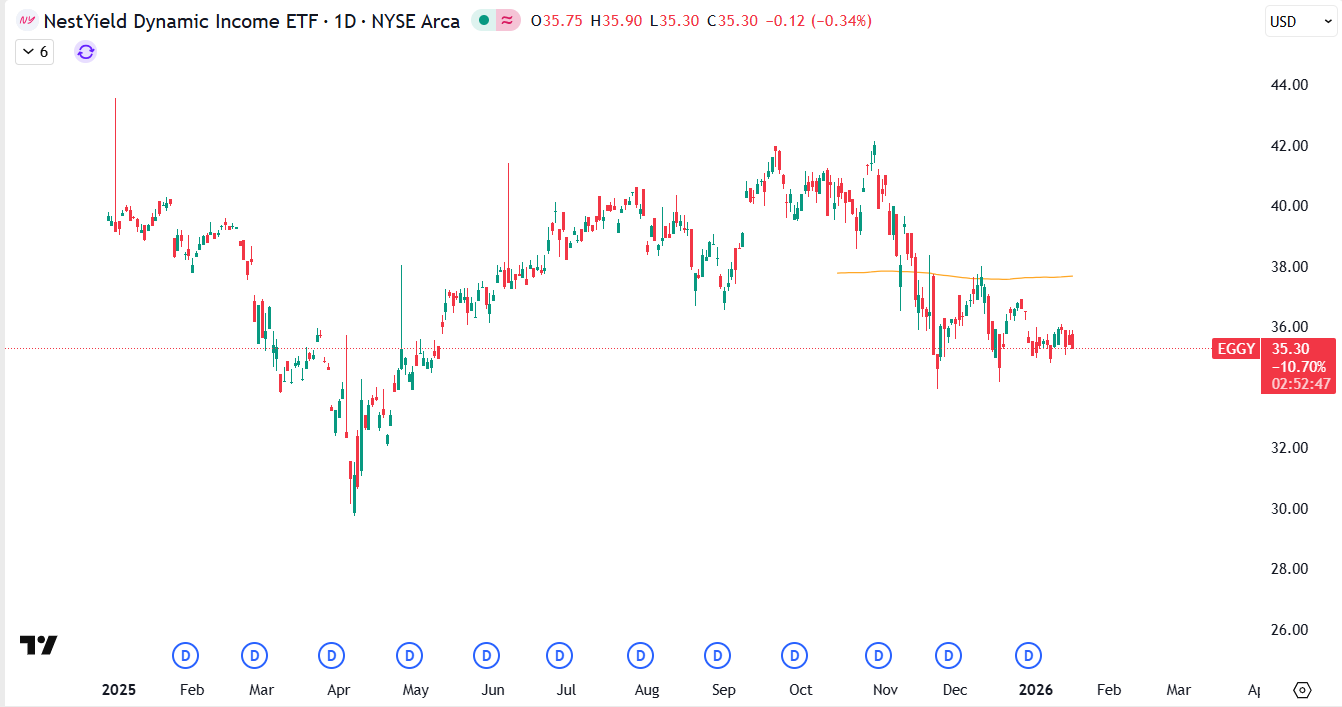The width and height of the screenshot is (1342, 707).
Task: Click the −0.12 (−0.34%) change text
Action: pos(818,21)
